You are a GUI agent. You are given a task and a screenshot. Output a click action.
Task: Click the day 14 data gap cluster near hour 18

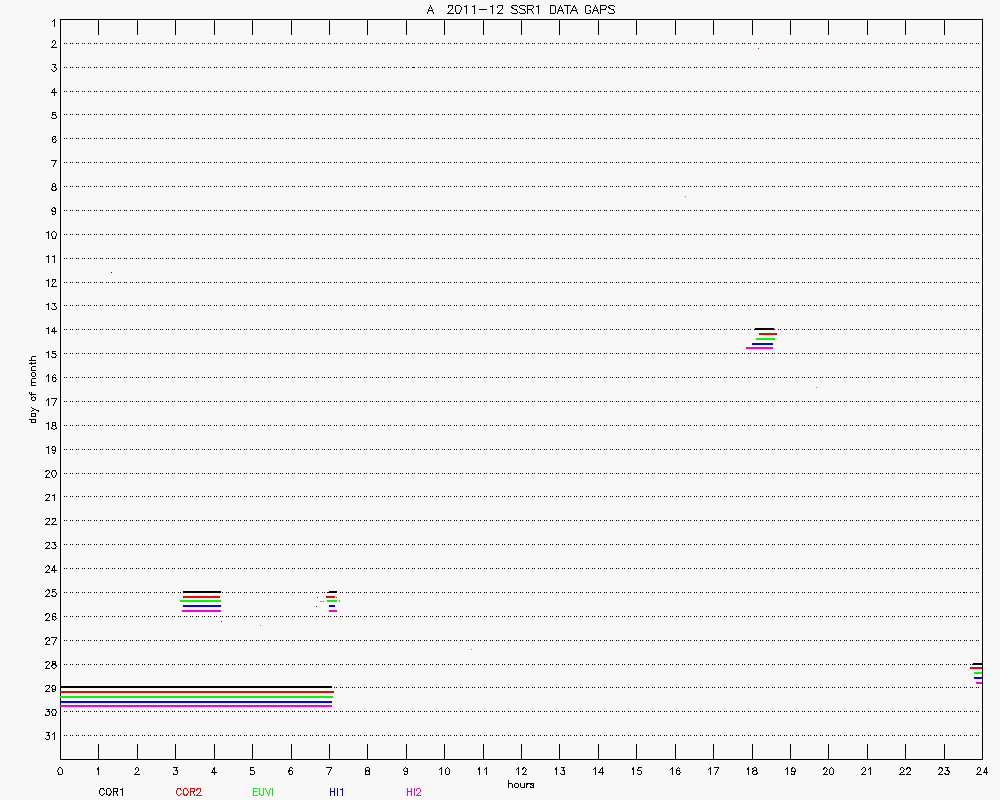click(x=762, y=339)
